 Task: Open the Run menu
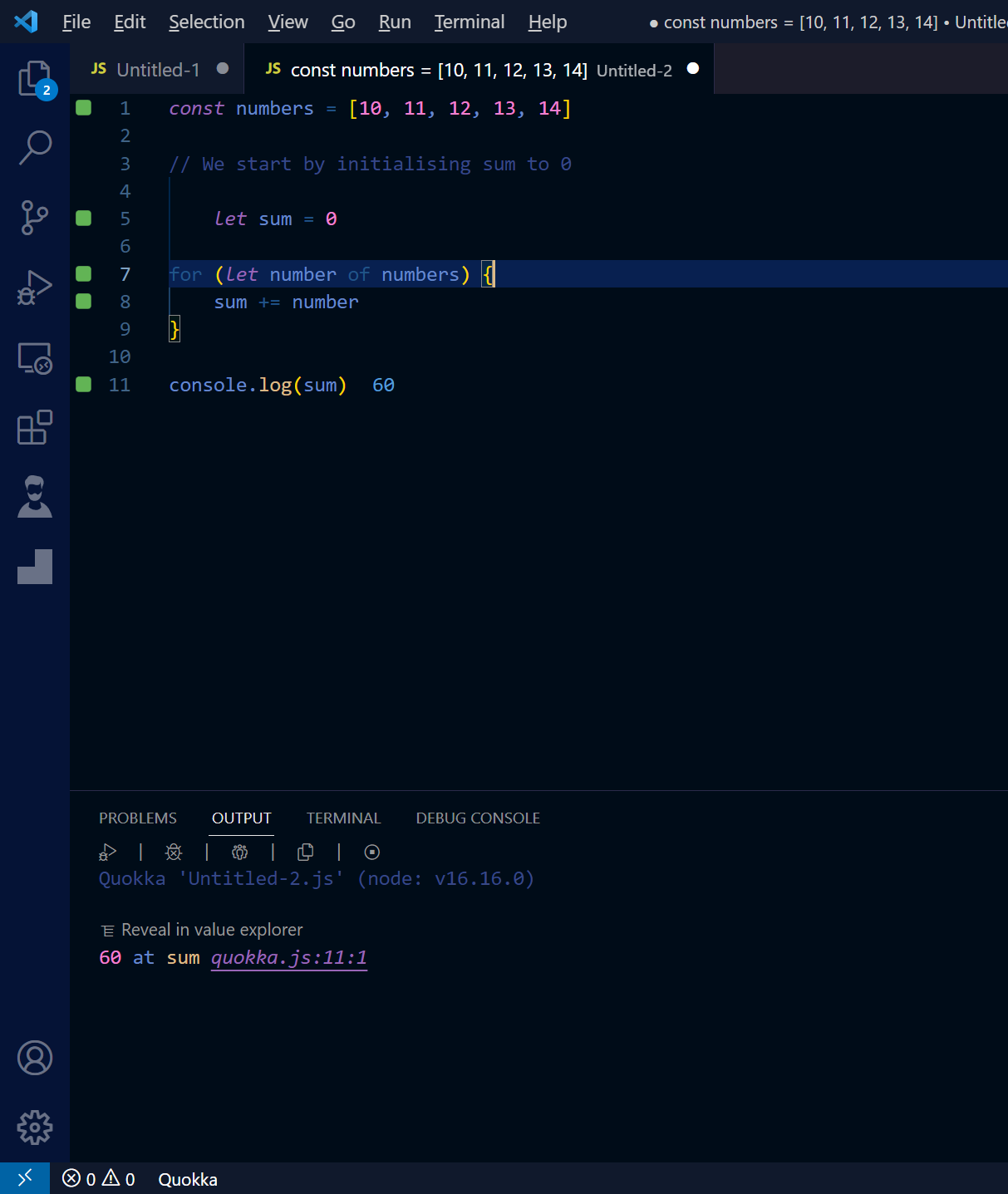tap(395, 22)
